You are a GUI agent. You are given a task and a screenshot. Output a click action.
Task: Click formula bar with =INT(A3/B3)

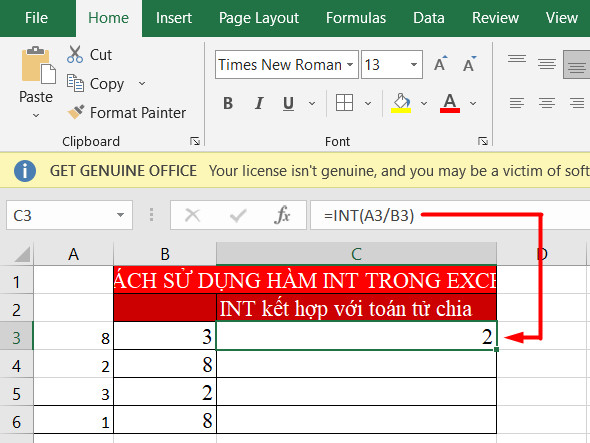click(450, 215)
